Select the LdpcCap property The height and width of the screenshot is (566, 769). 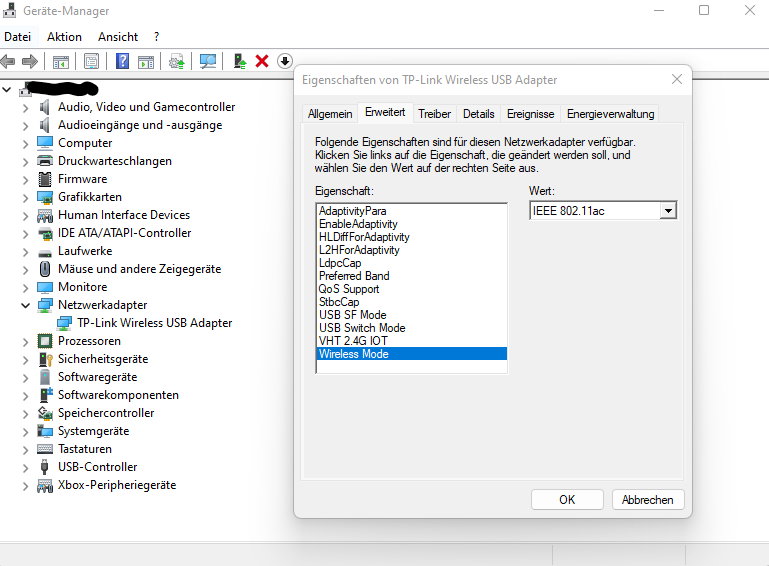(411, 263)
